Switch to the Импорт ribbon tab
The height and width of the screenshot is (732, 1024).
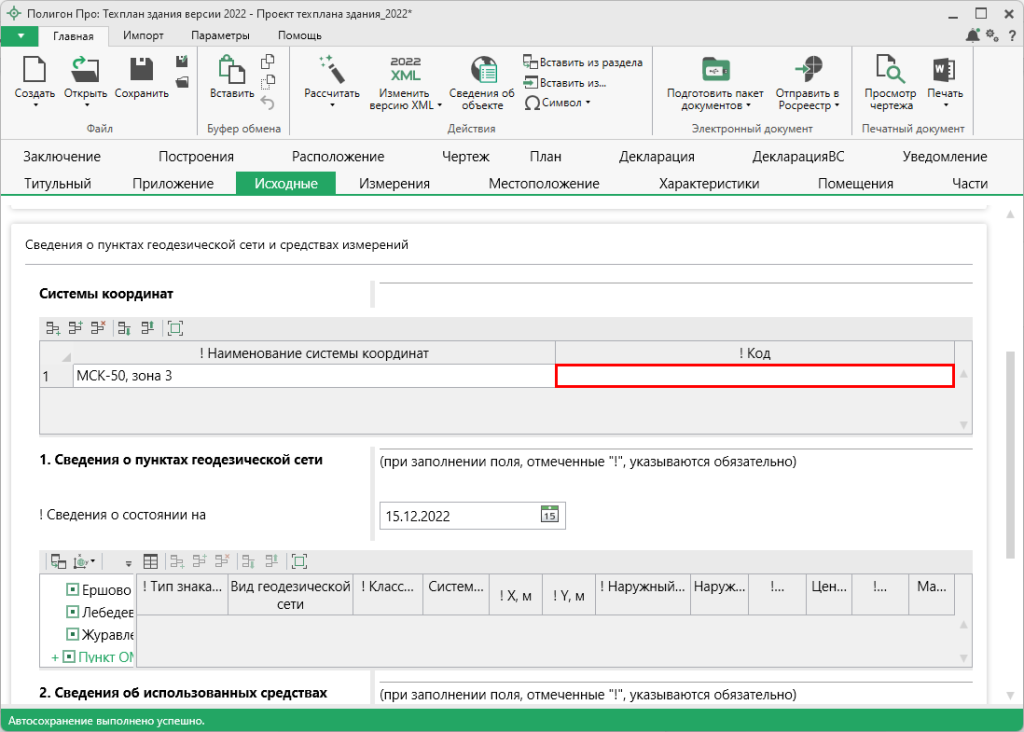143,35
